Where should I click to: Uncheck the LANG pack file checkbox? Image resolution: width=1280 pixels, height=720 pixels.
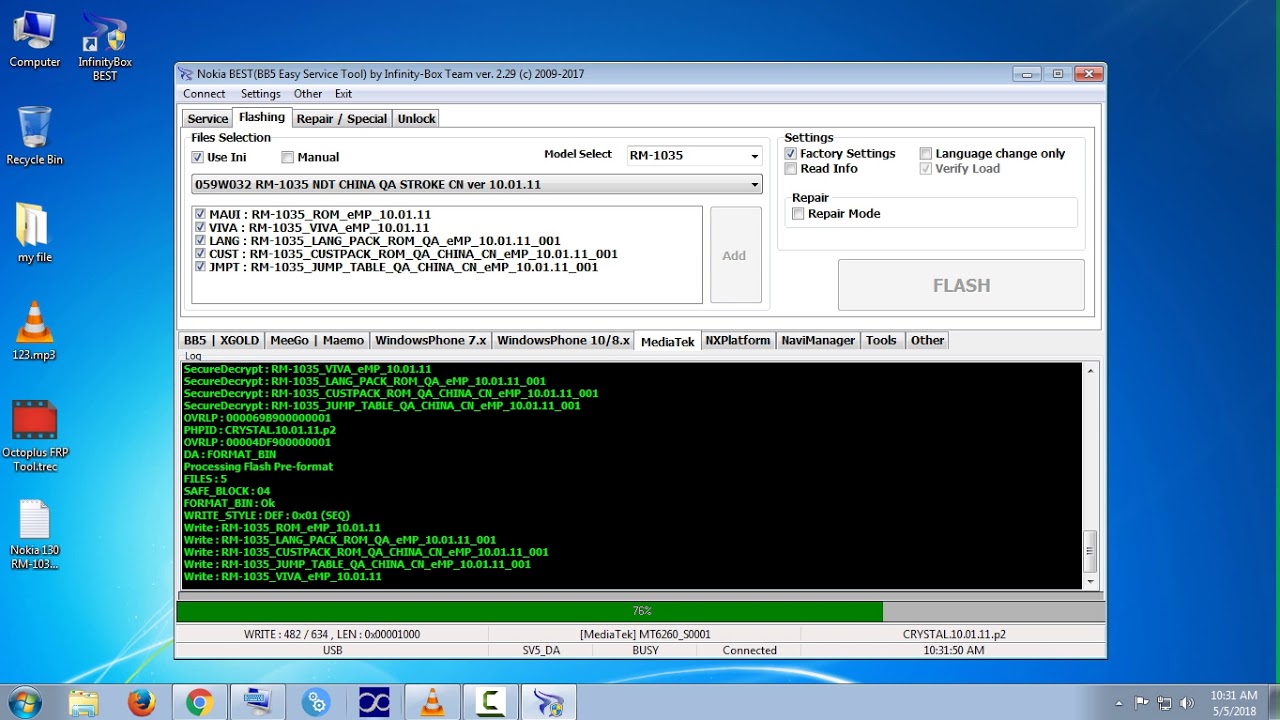(x=201, y=240)
